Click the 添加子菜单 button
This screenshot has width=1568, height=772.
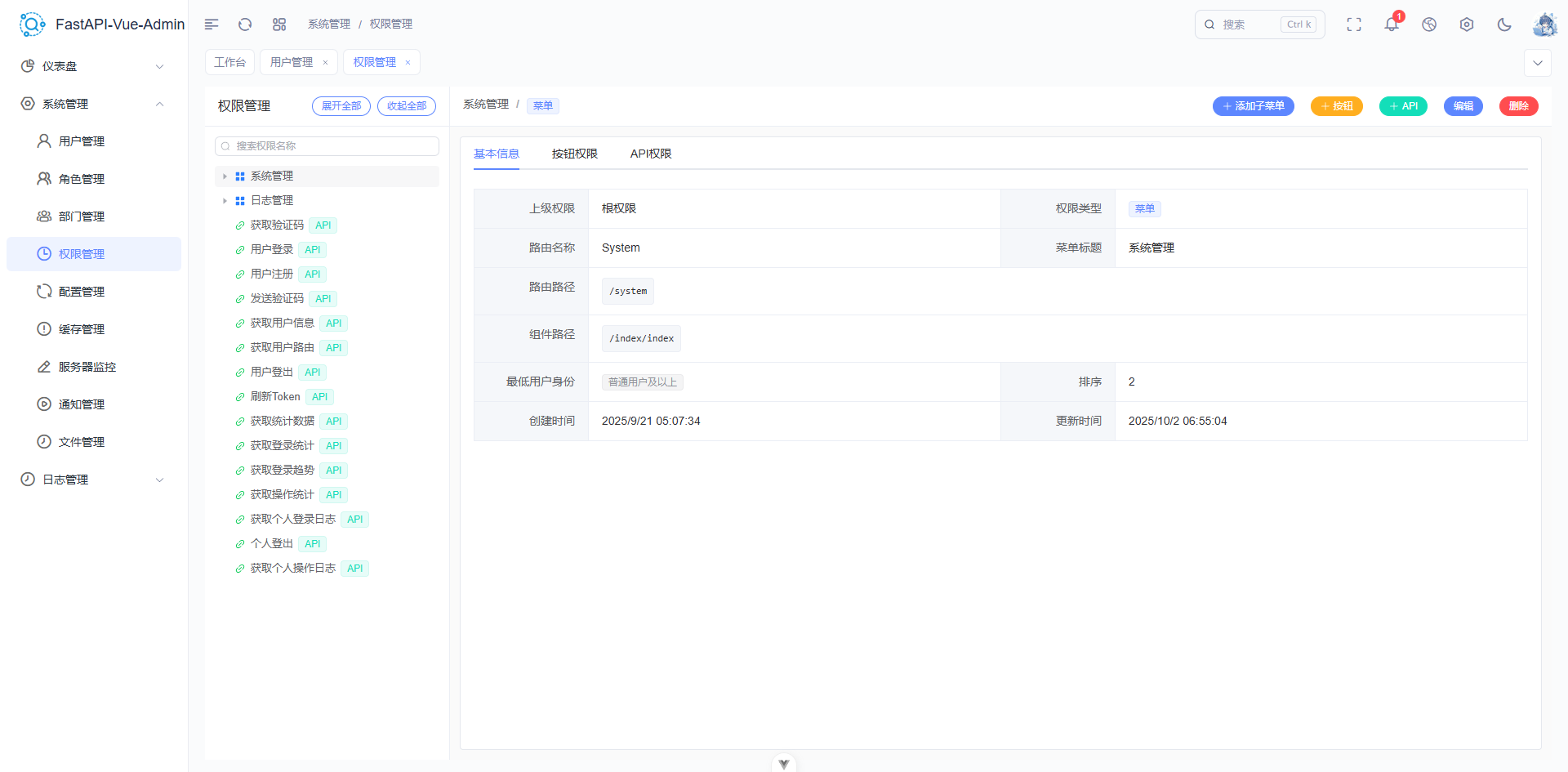point(1253,106)
